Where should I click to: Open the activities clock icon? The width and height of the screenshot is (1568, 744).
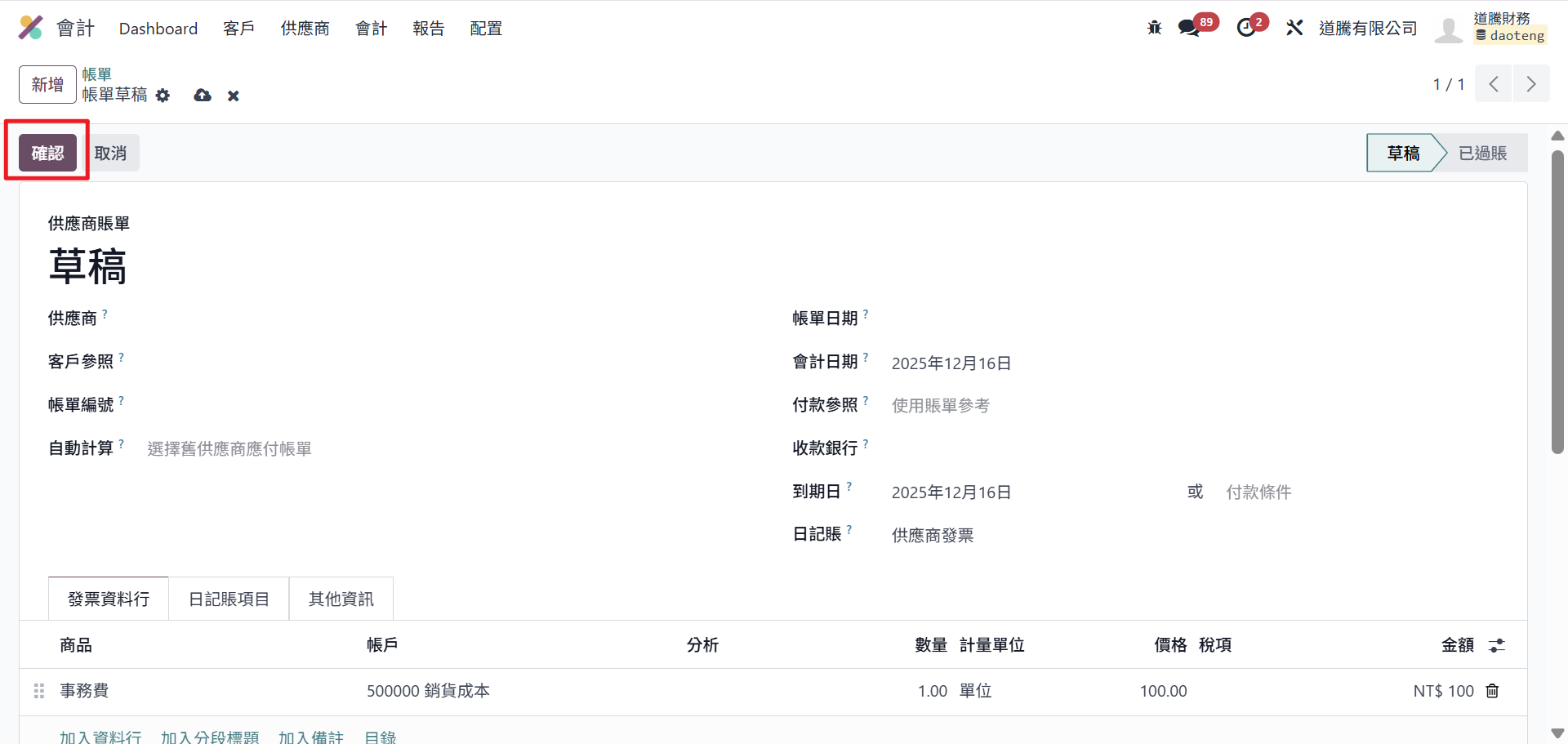click(1246, 28)
